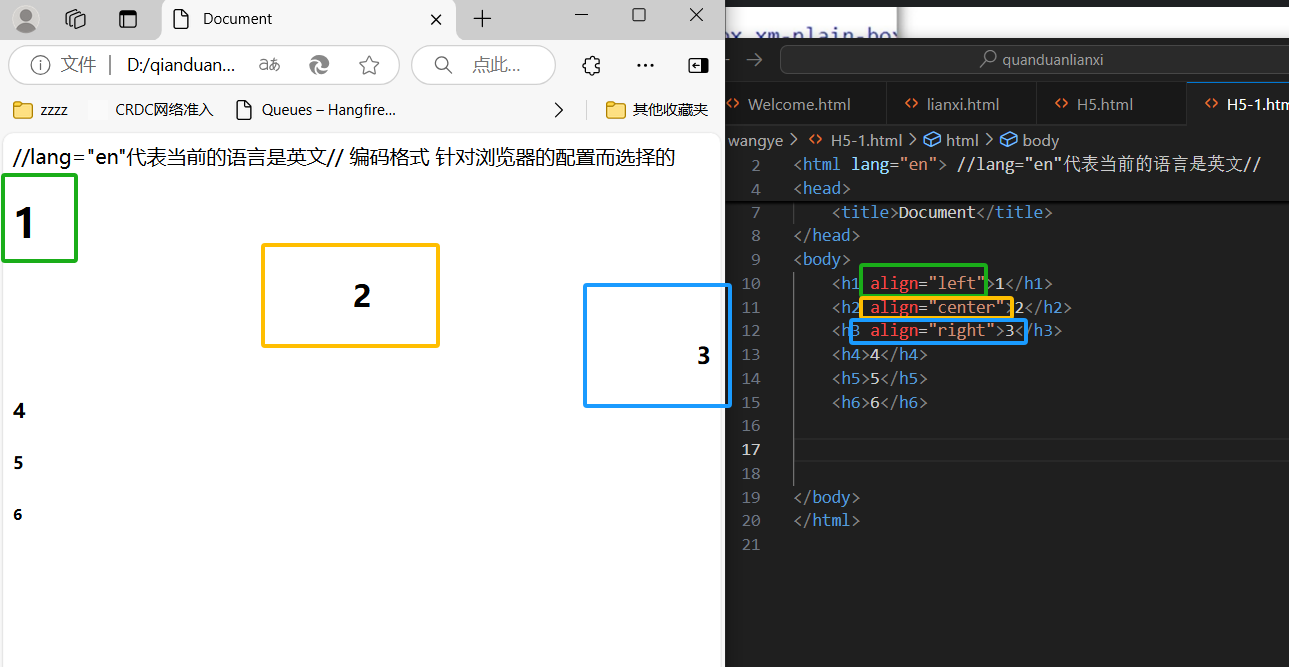1289x667 pixels.
Task: Click heading 4 in the webpage
Action: (x=19, y=411)
